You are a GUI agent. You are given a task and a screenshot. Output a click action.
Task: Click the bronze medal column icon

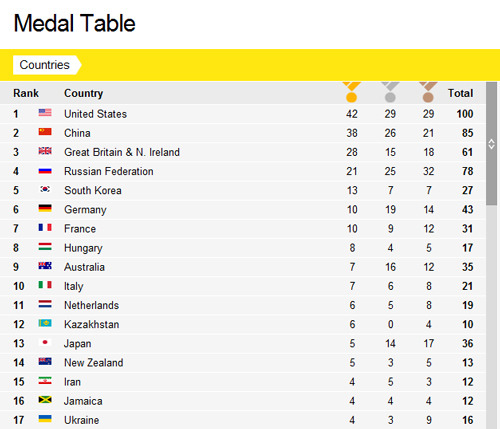pos(428,92)
